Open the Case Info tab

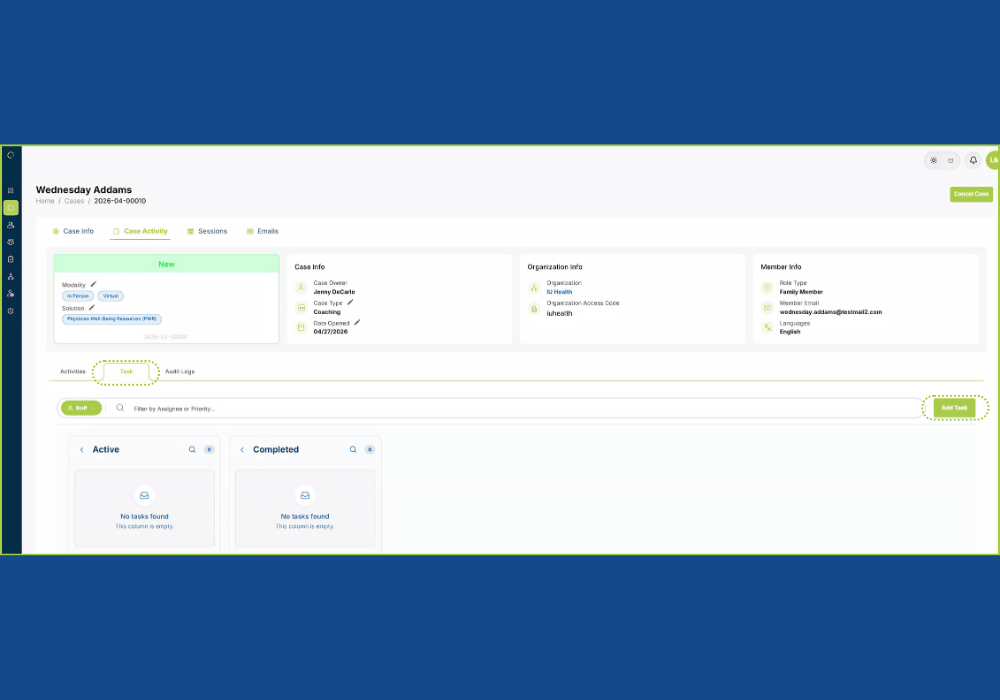pyautogui.click(x=73, y=231)
